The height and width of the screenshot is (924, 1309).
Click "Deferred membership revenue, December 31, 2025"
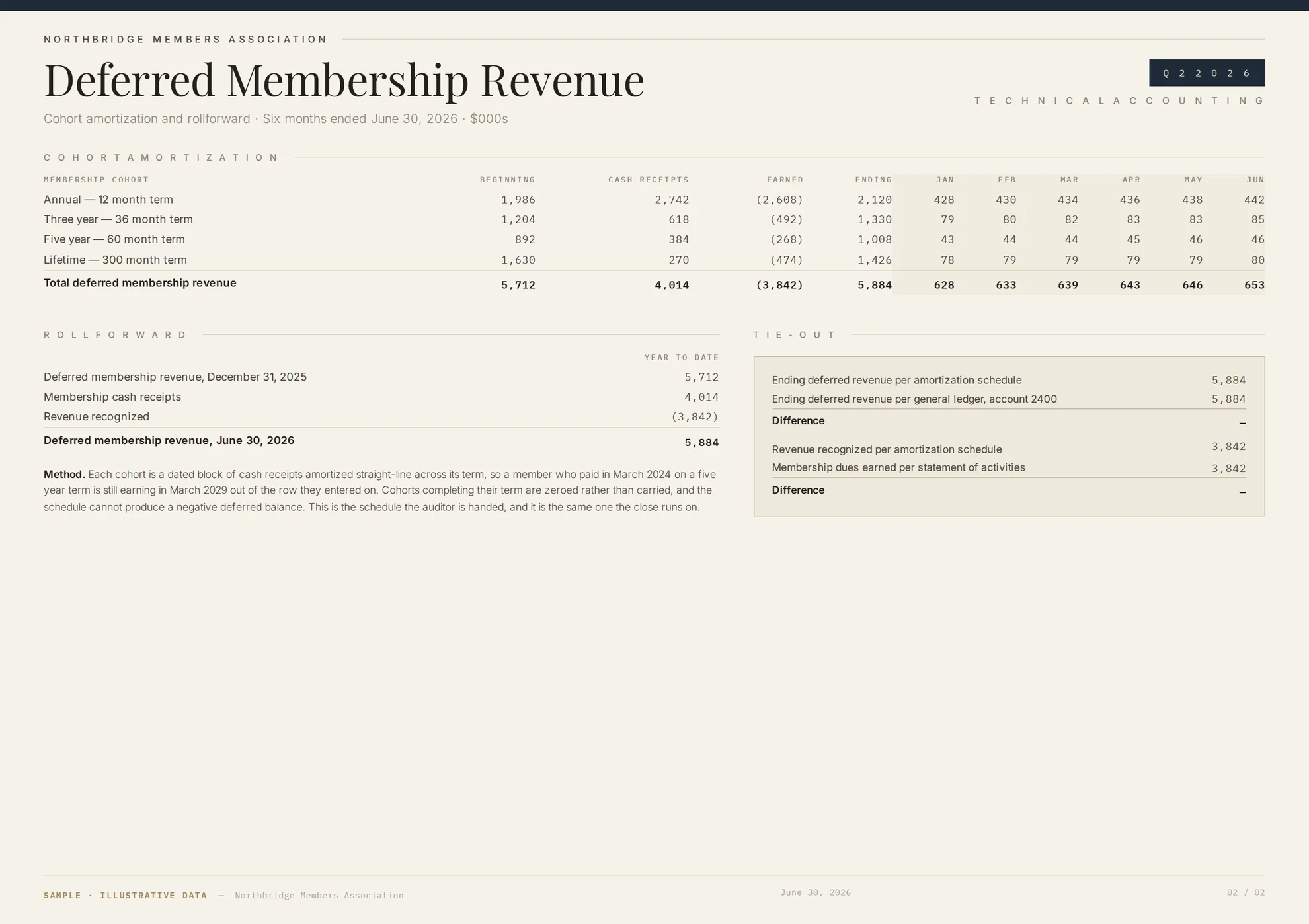click(x=175, y=377)
